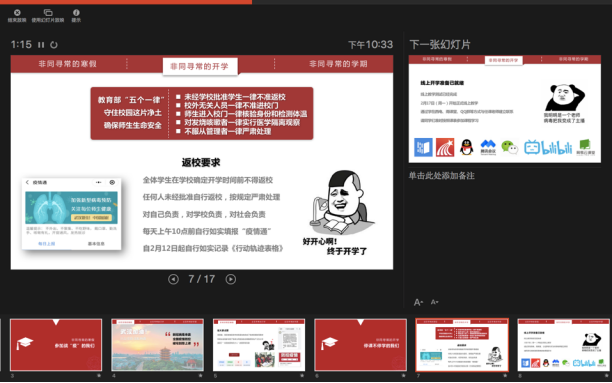Click the next slide preview panel
This screenshot has height=383, width=612.
[x=505, y=109]
